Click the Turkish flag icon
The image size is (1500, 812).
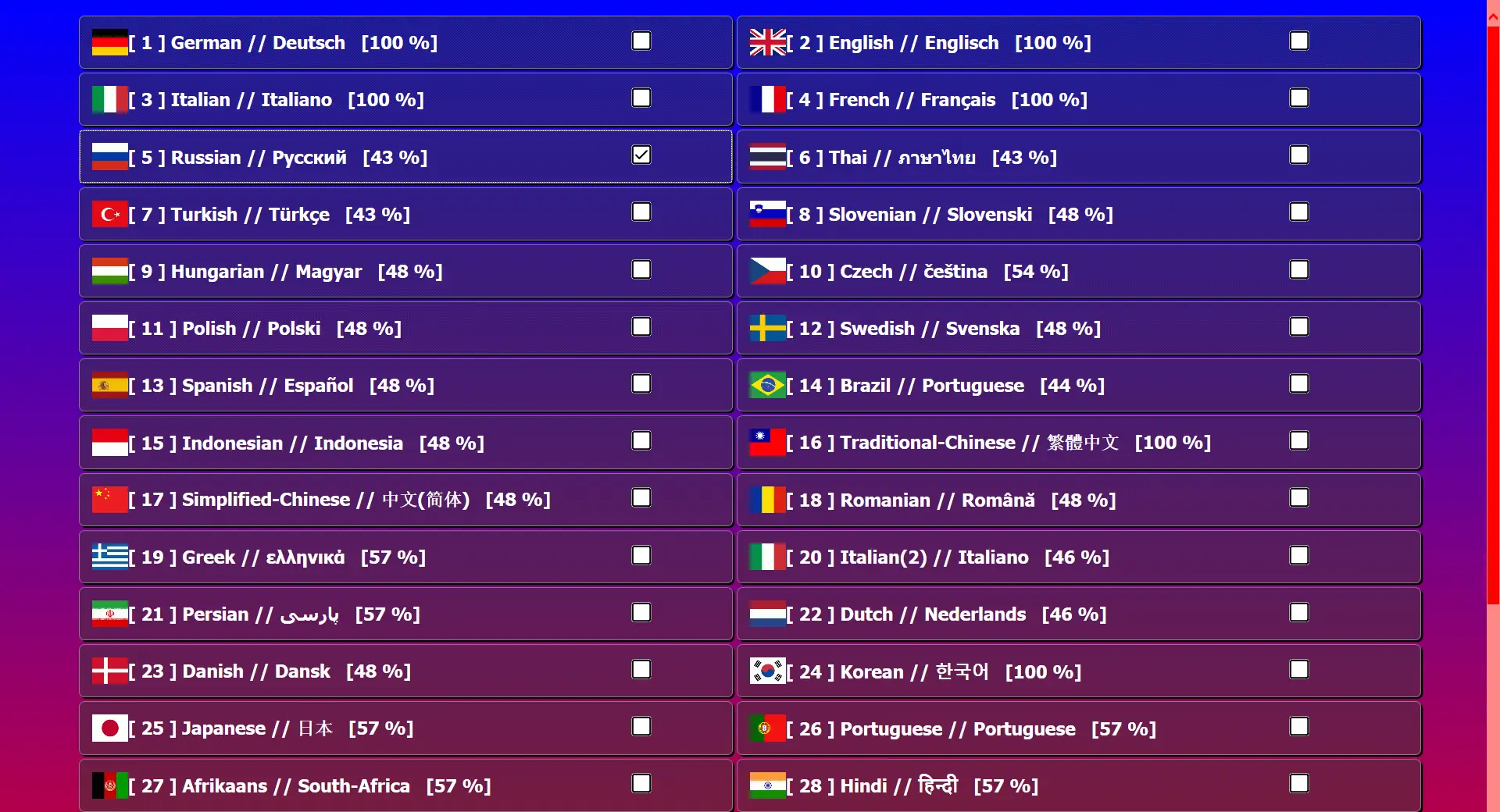(109, 214)
